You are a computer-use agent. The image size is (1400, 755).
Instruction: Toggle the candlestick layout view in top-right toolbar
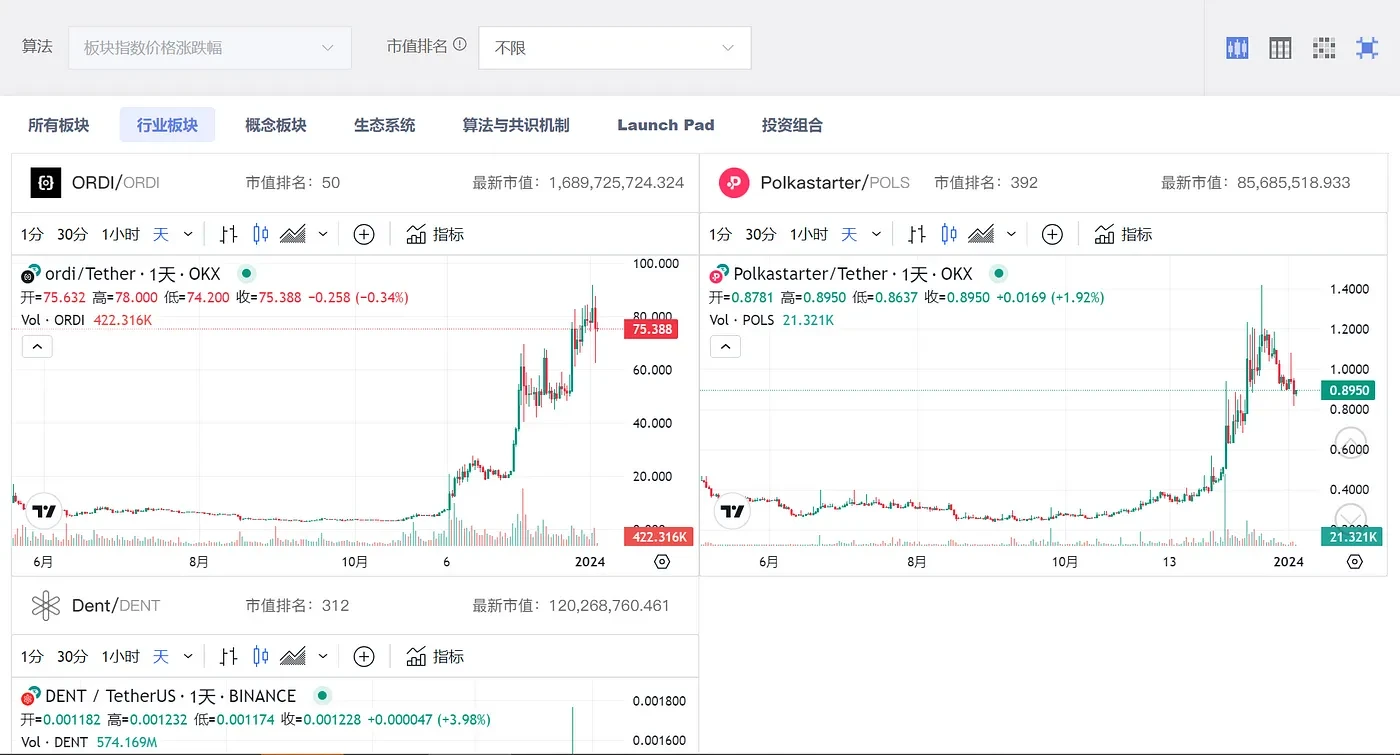pos(1237,47)
